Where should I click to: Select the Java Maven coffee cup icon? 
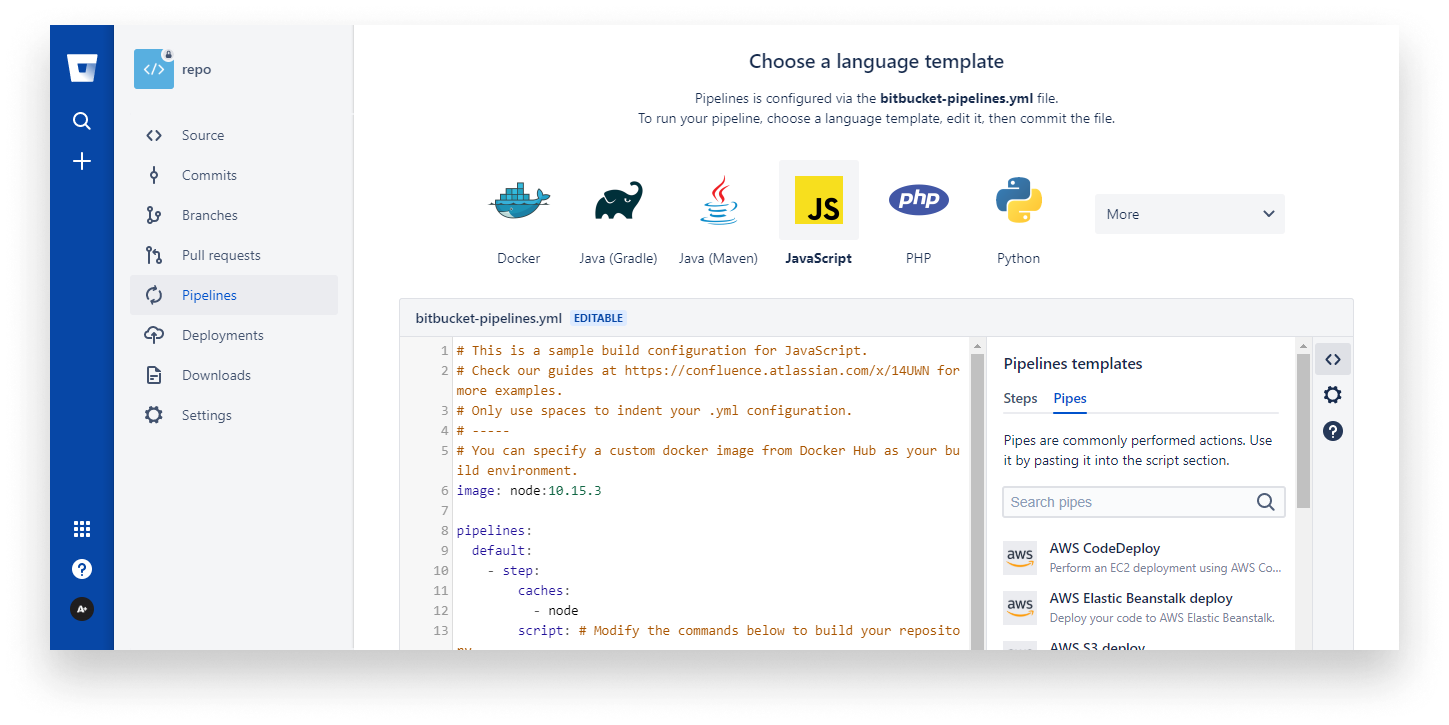pos(718,201)
